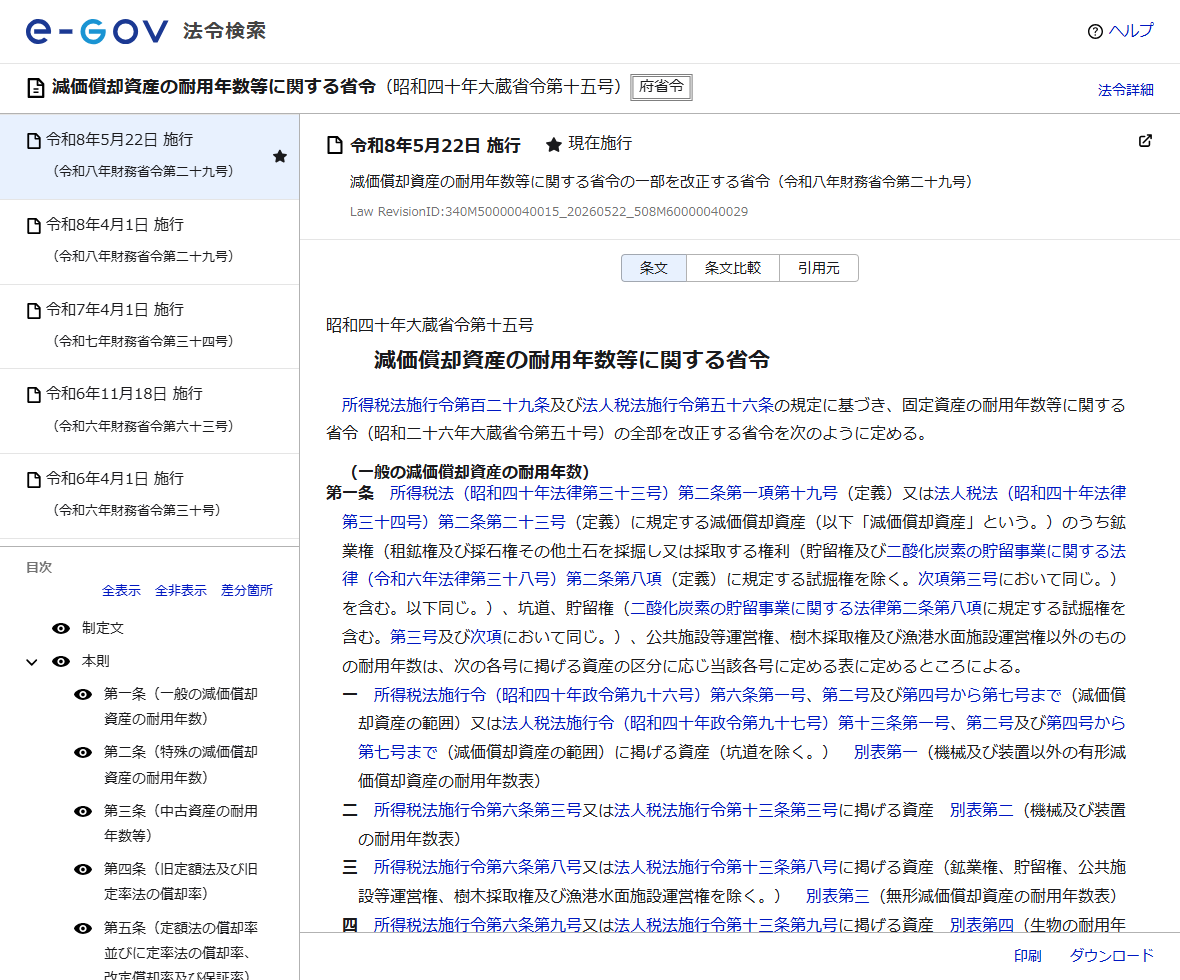Click document icon for 令和7年4月1日 revision

33,311
